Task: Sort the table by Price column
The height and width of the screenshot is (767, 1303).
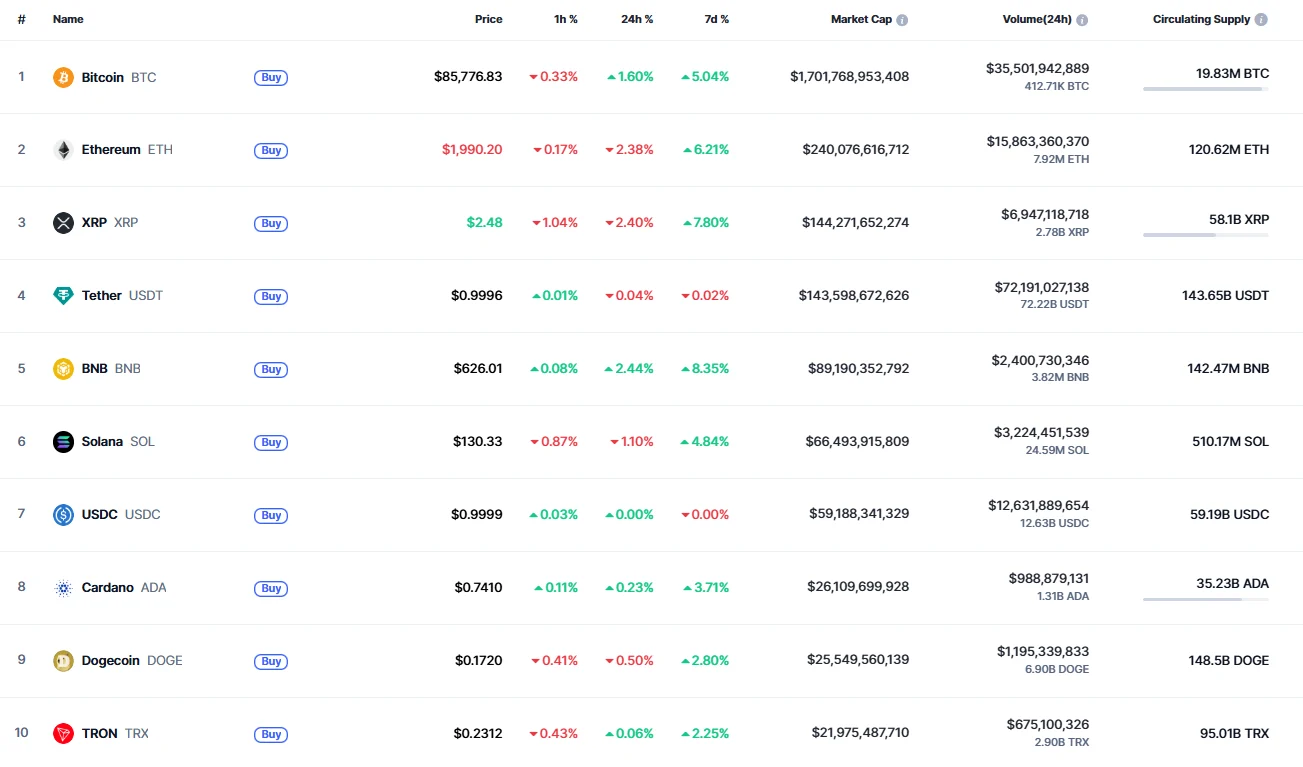Action: pos(488,19)
